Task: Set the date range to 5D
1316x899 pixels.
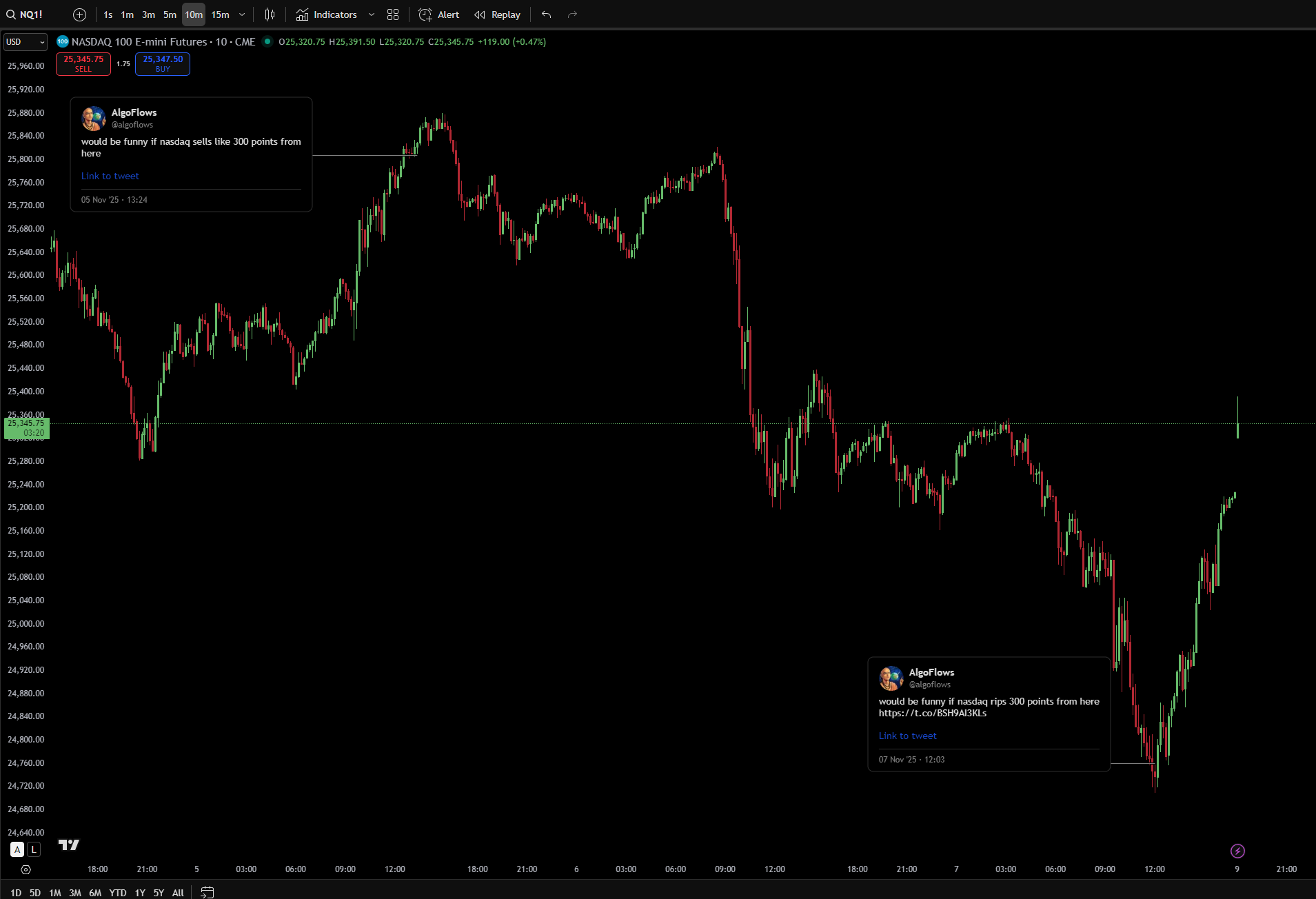Action: click(x=35, y=892)
